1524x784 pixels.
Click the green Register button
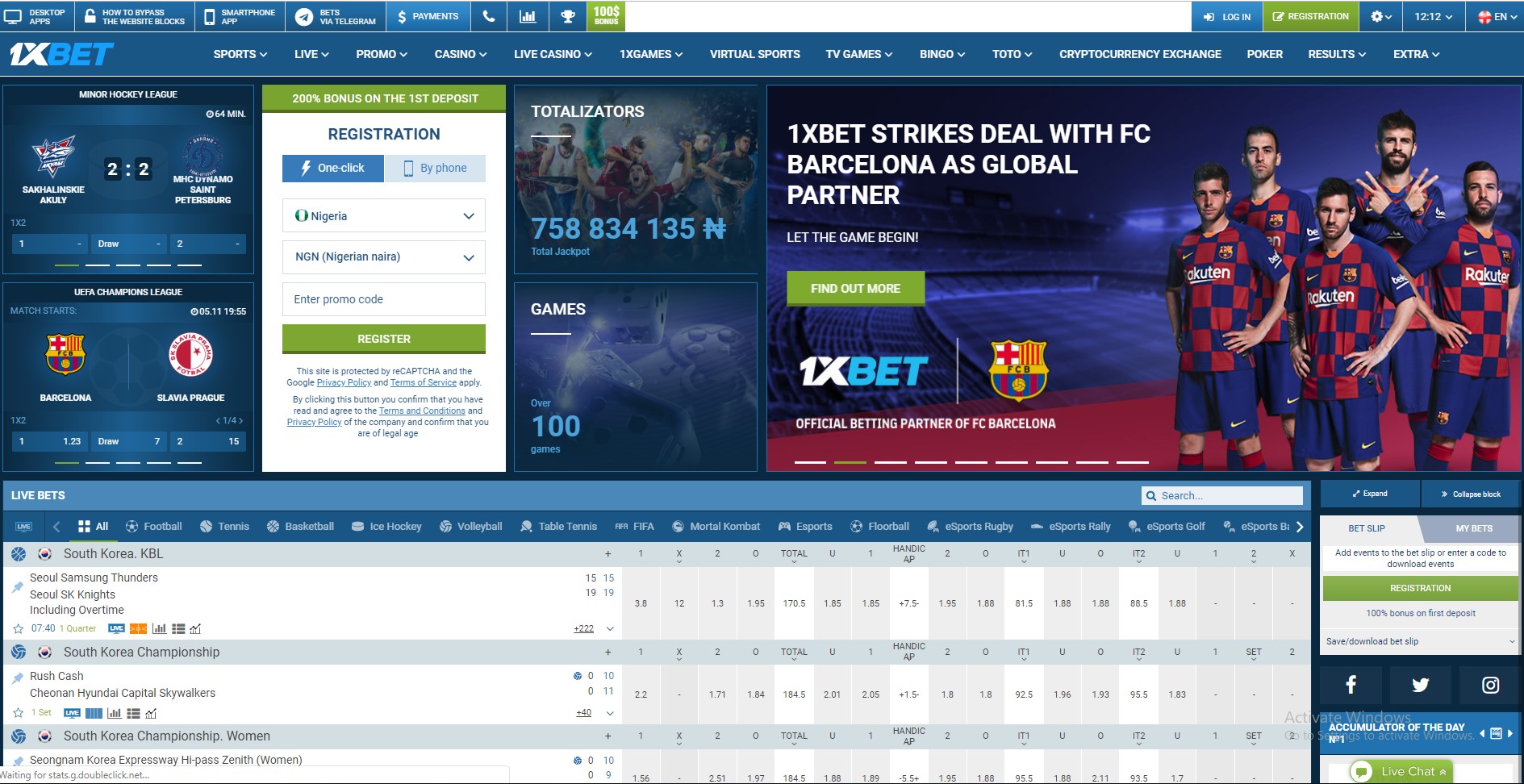(x=384, y=339)
